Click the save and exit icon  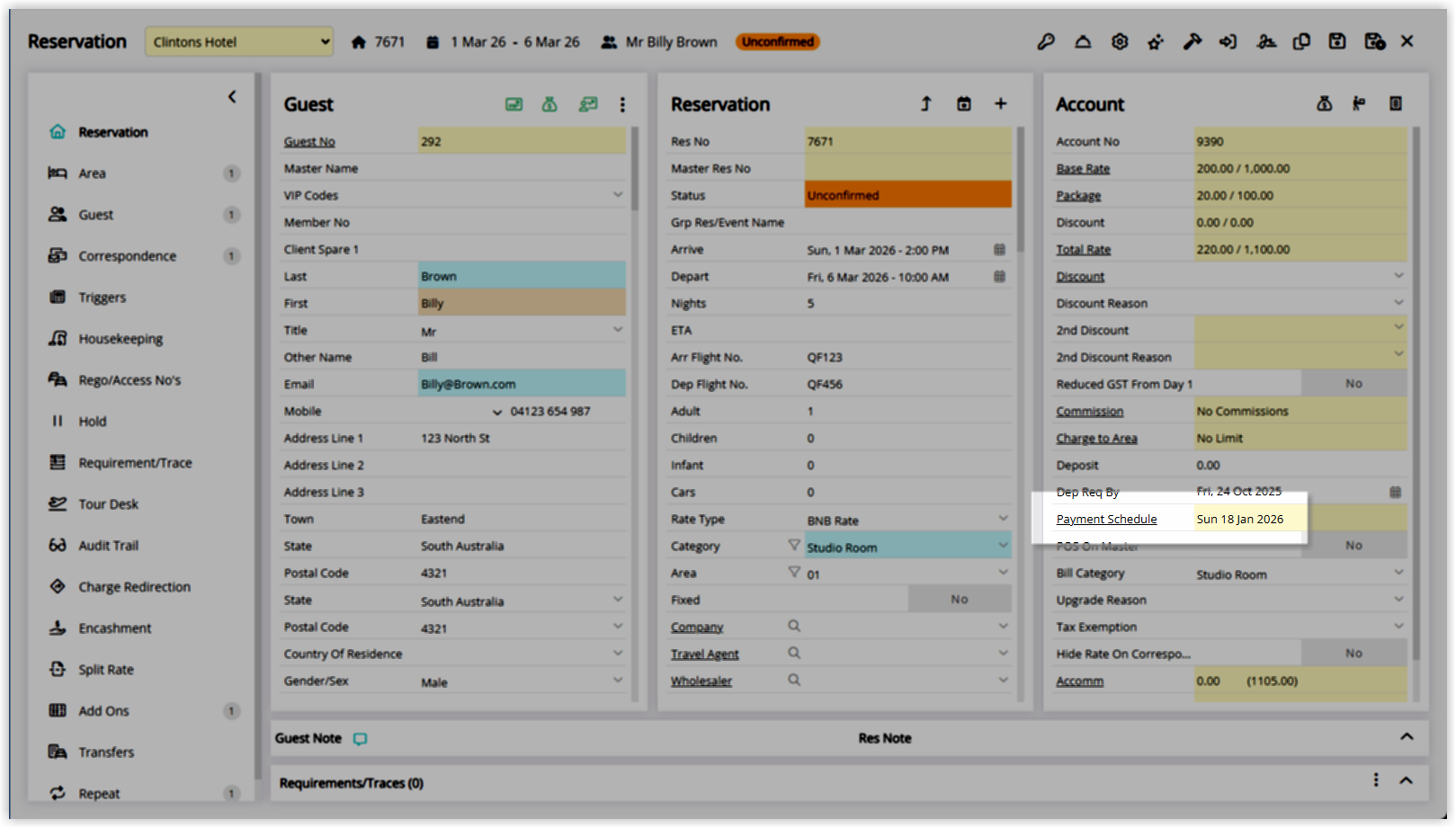[1374, 41]
